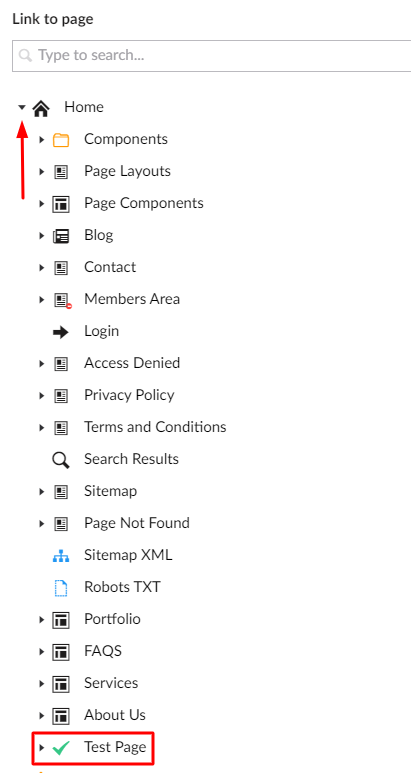Click the Robots TXT file icon
This screenshot has width=411, height=773.
[x=61, y=588]
